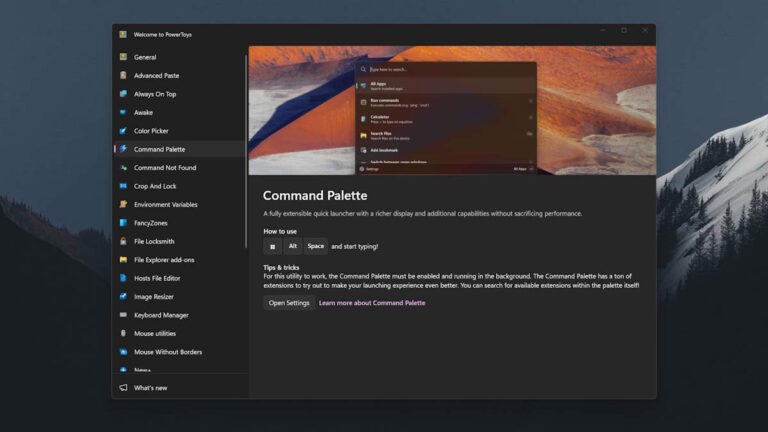
Task: Select the Advanced Paste icon
Action: tap(123, 75)
